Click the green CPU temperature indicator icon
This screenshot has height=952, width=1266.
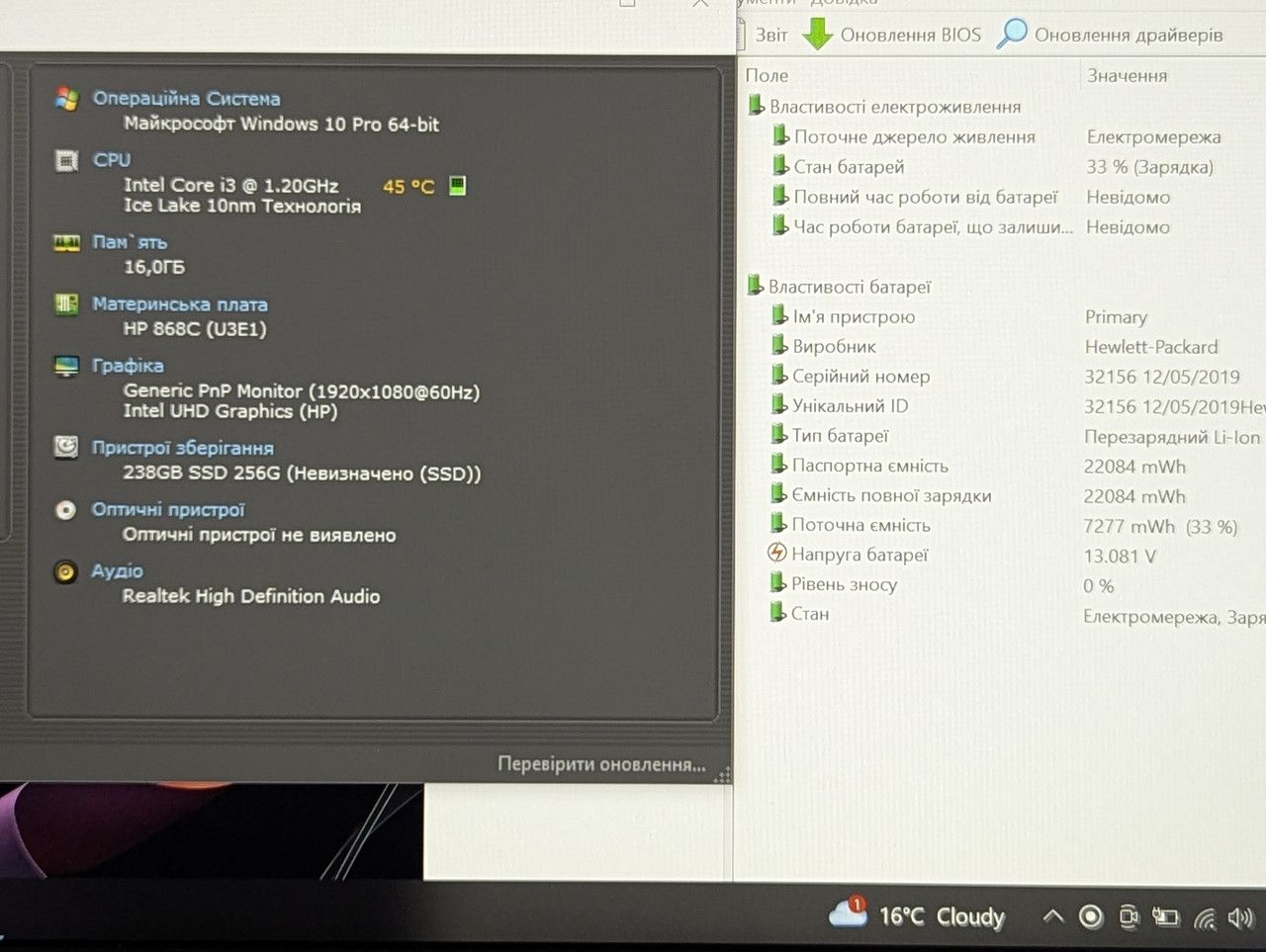457,185
